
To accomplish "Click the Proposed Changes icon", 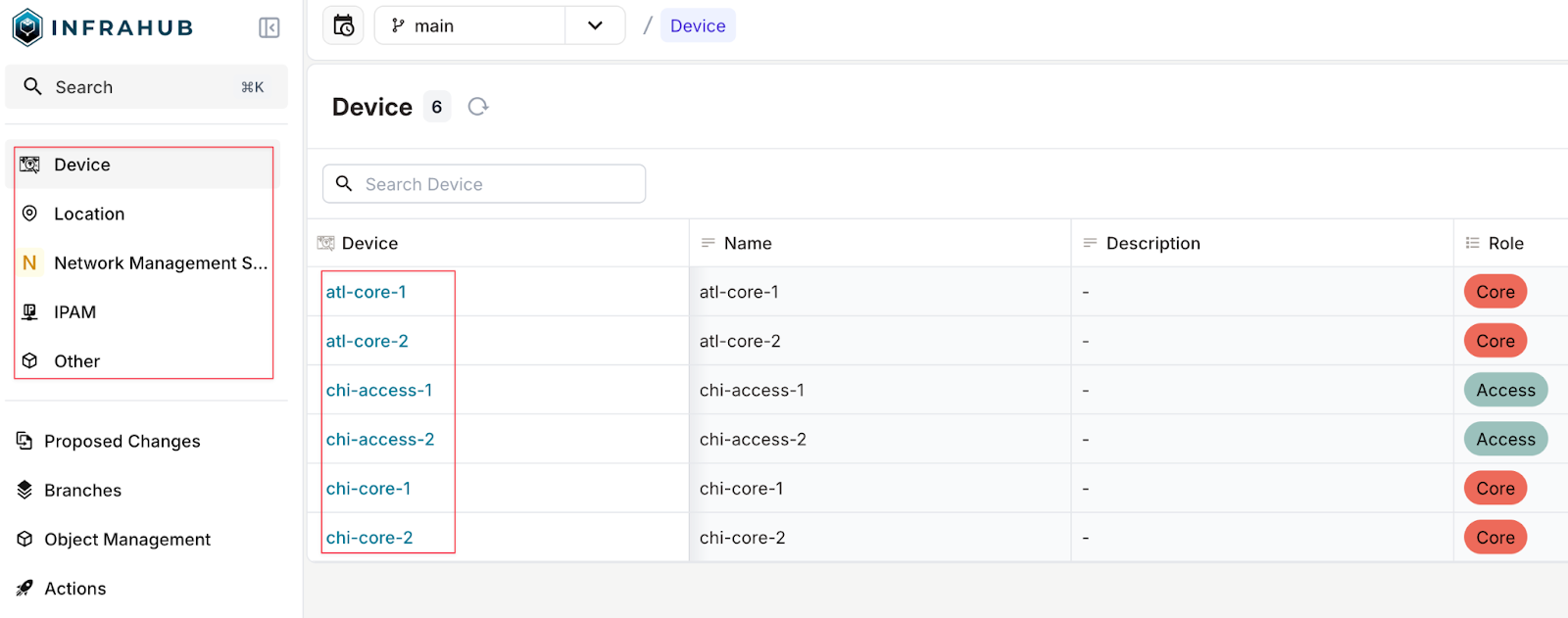I will 24,441.
